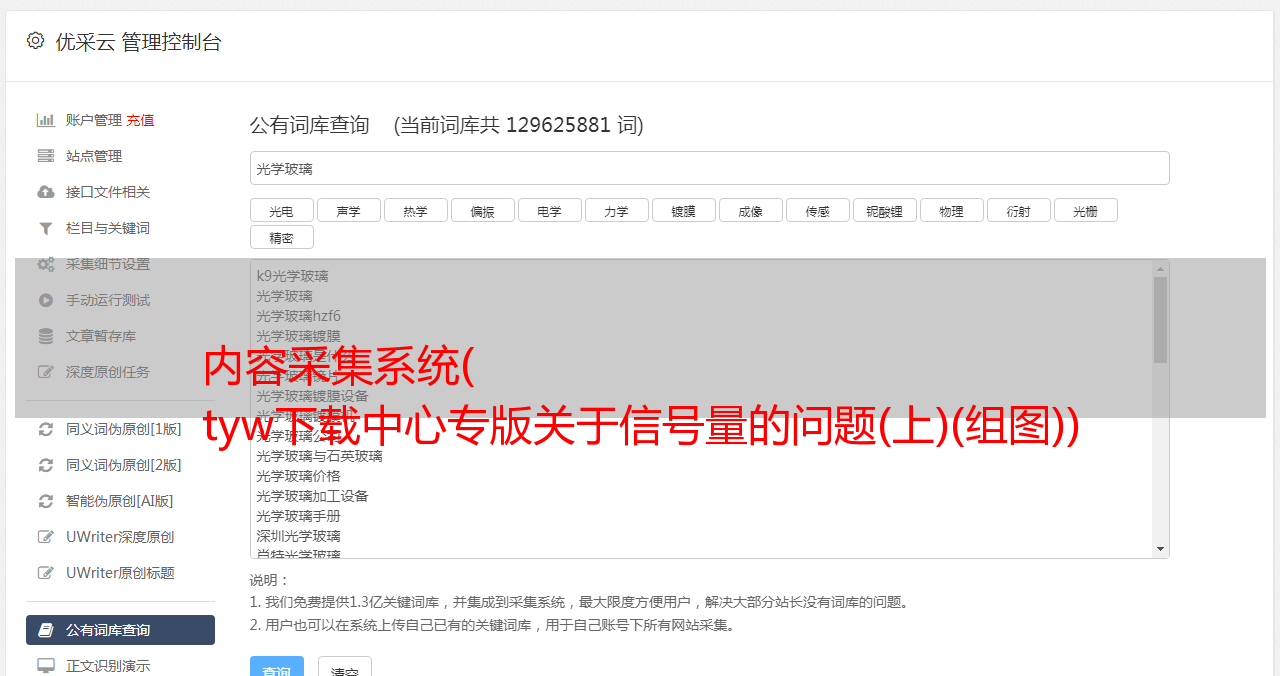Screen dimensions: 1280x676
Task: Click the gears icon for 采集细节设置
Action: 46,264
